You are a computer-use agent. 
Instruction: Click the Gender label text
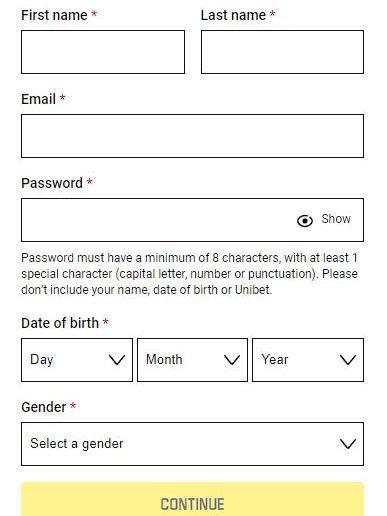click(x=44, y=407)
